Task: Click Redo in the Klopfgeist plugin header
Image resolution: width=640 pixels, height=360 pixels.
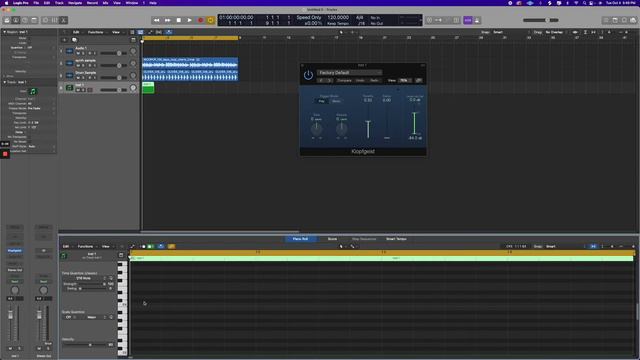Action: click(x=374, y=80)
